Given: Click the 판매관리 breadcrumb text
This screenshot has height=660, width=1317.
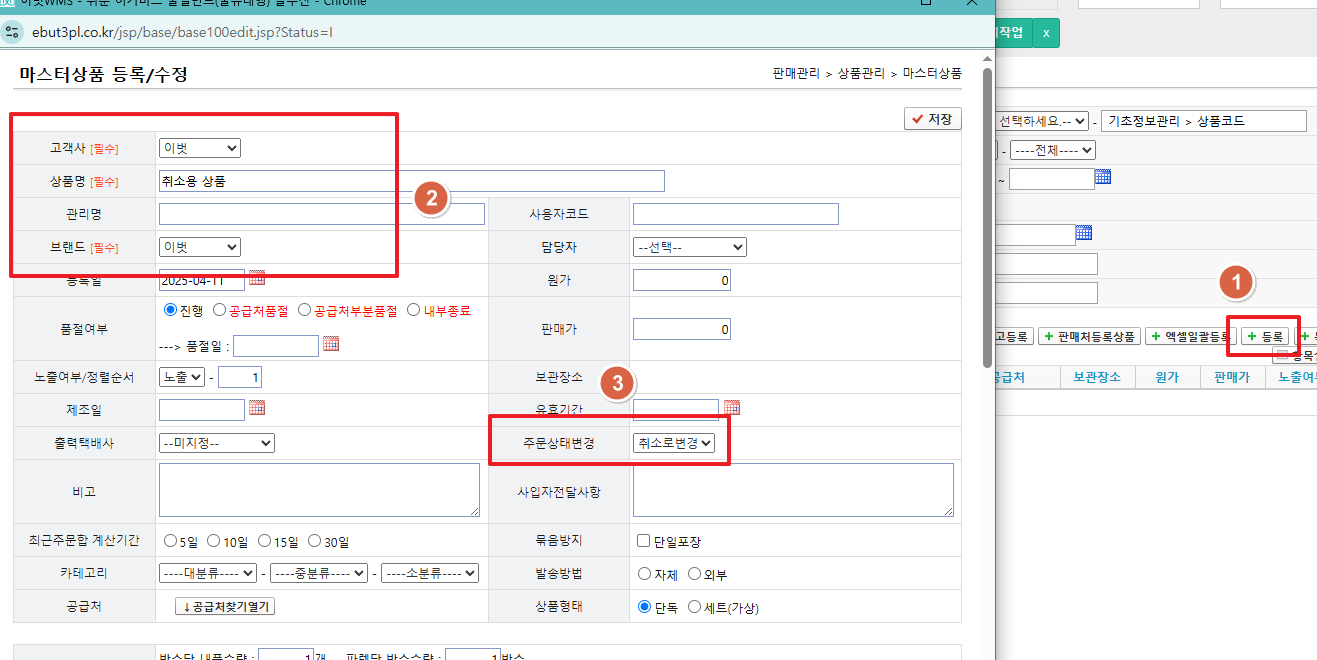Looking at the screenshot, I should [x=796, y=74].
